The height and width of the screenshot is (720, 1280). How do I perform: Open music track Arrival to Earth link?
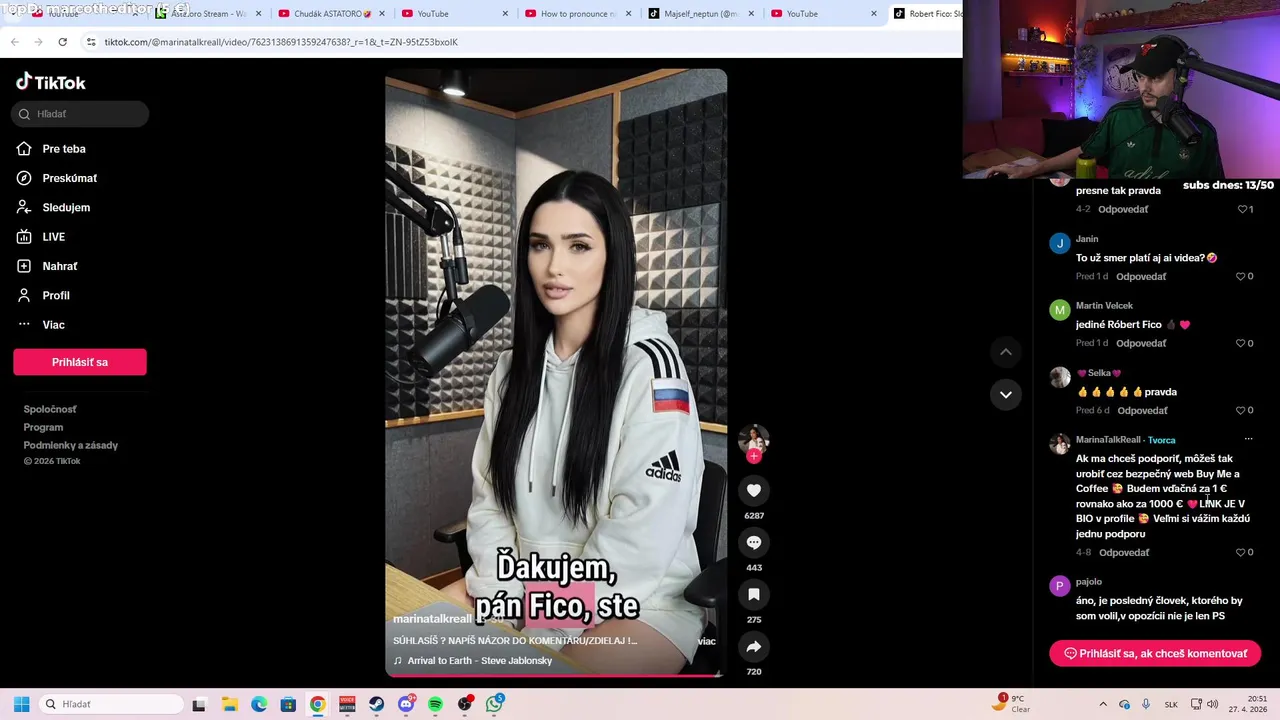pyautogui.click(x=479, y=660)
